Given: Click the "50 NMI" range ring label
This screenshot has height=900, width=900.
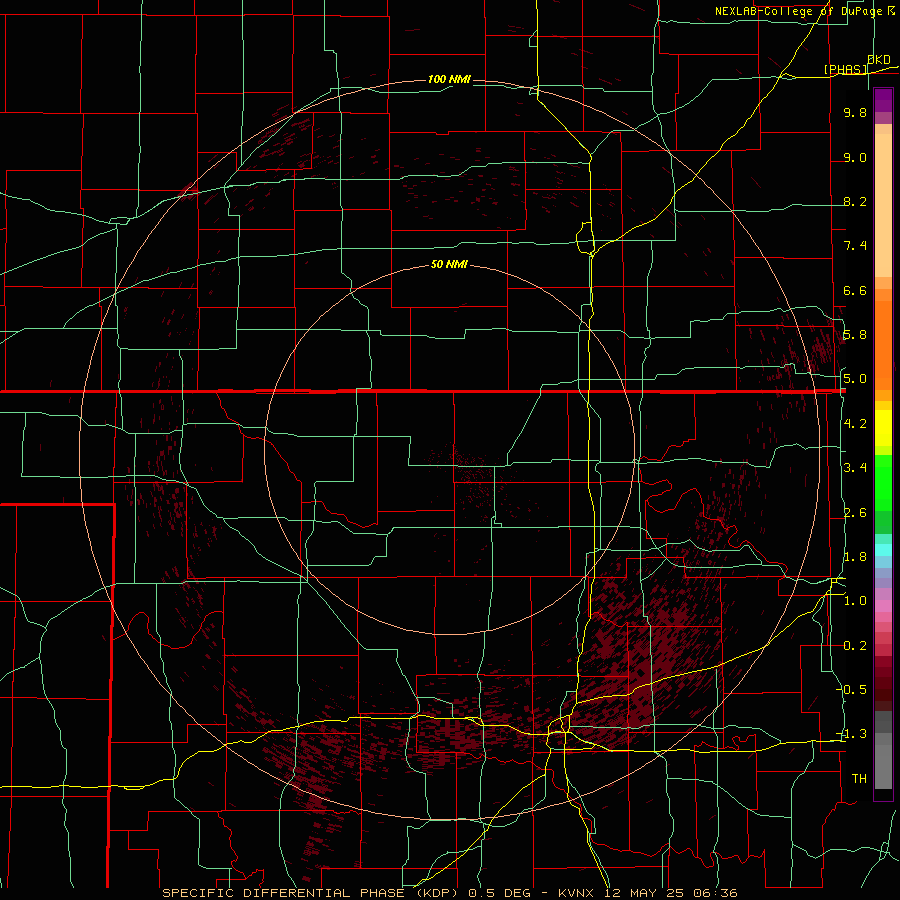Looking at the screenshot, I should [449, 264].
